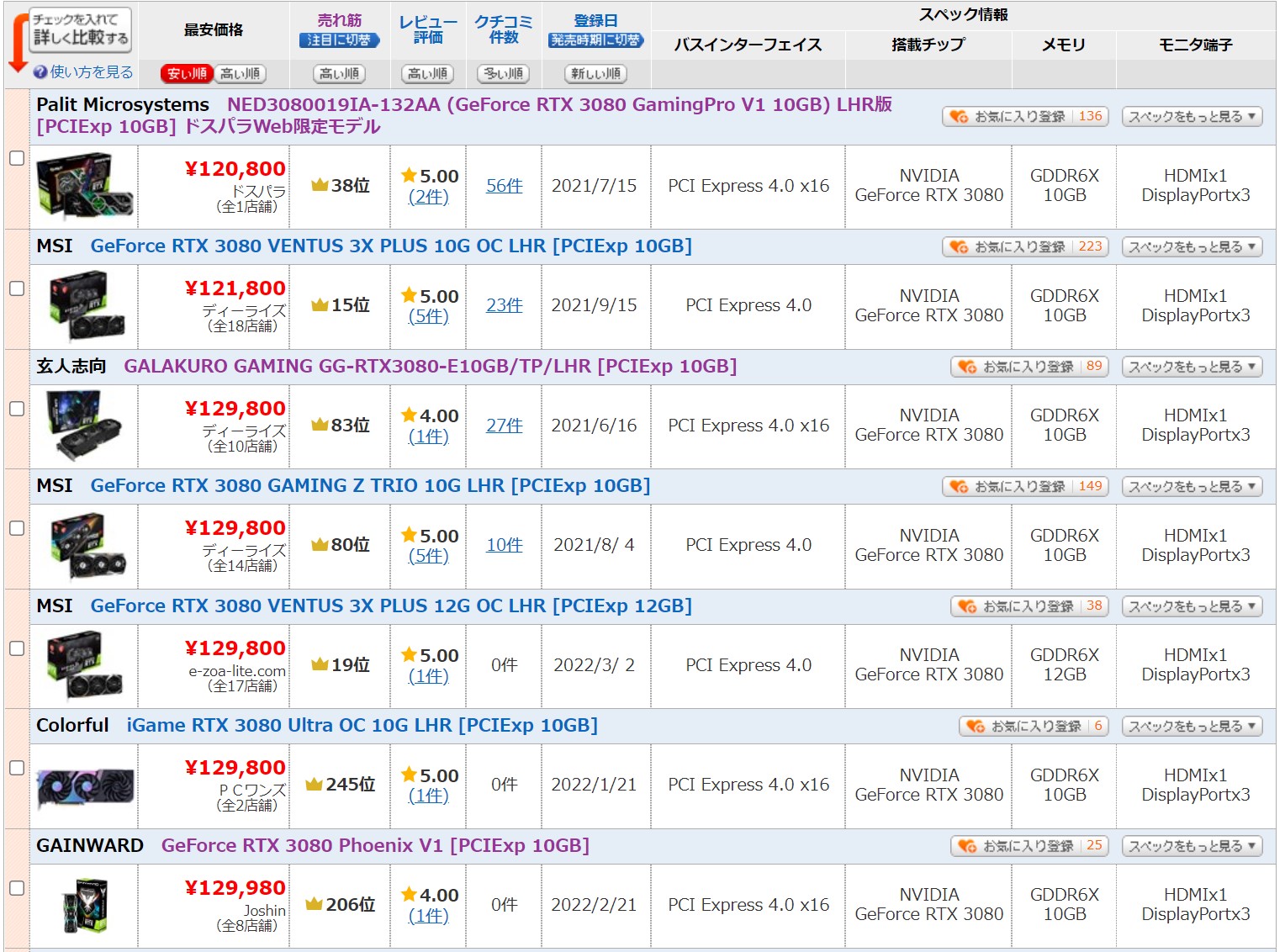
Task: Open the 23件 comments link
Action: 504,305
